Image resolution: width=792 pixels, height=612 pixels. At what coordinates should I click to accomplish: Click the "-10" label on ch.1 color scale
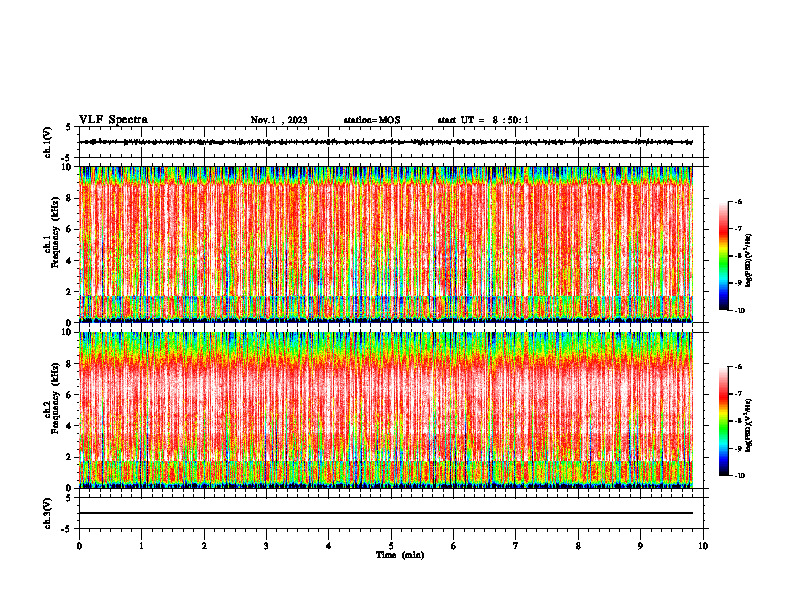pos(740,311)
